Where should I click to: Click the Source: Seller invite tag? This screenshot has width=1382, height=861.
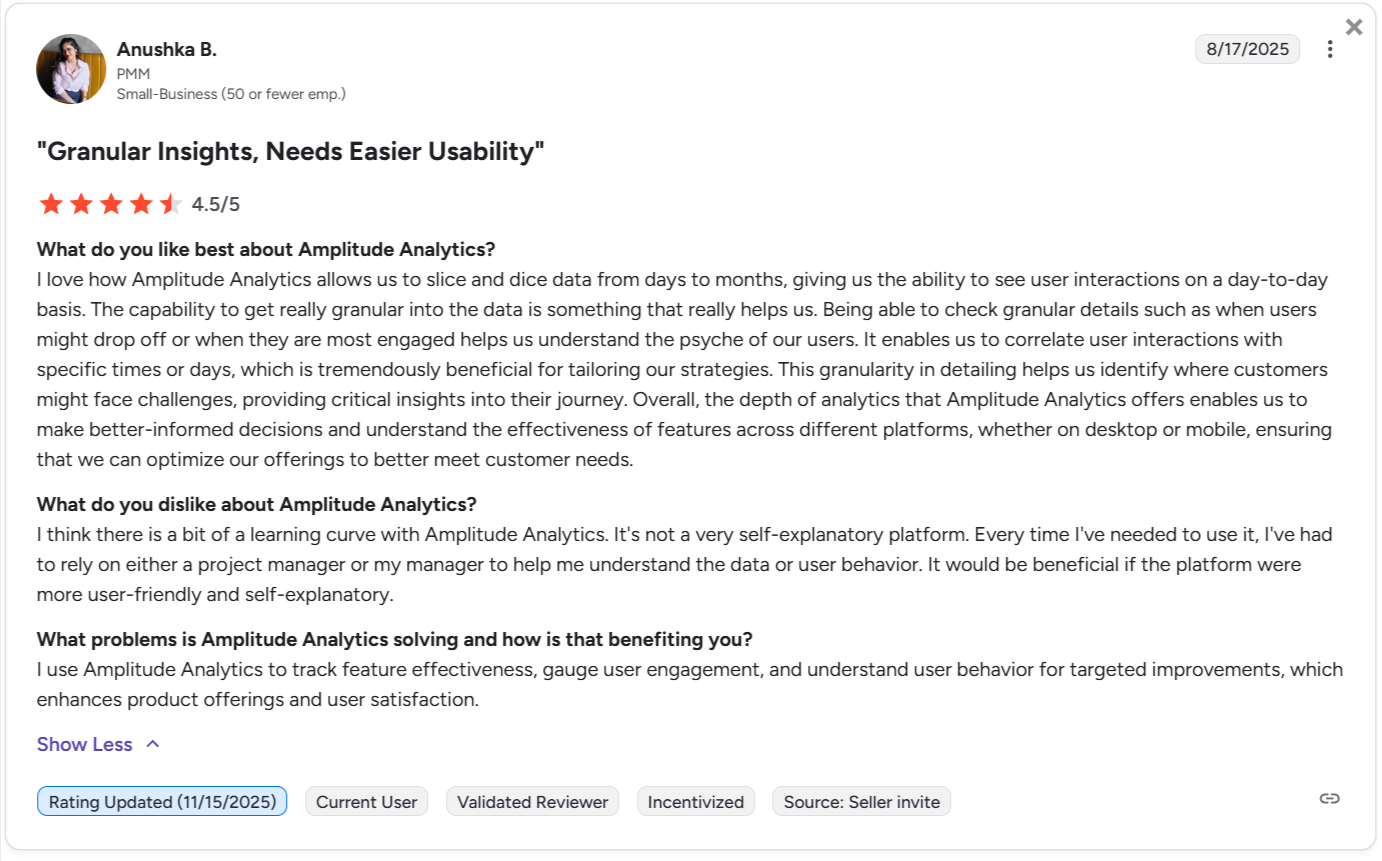[861, 802]
